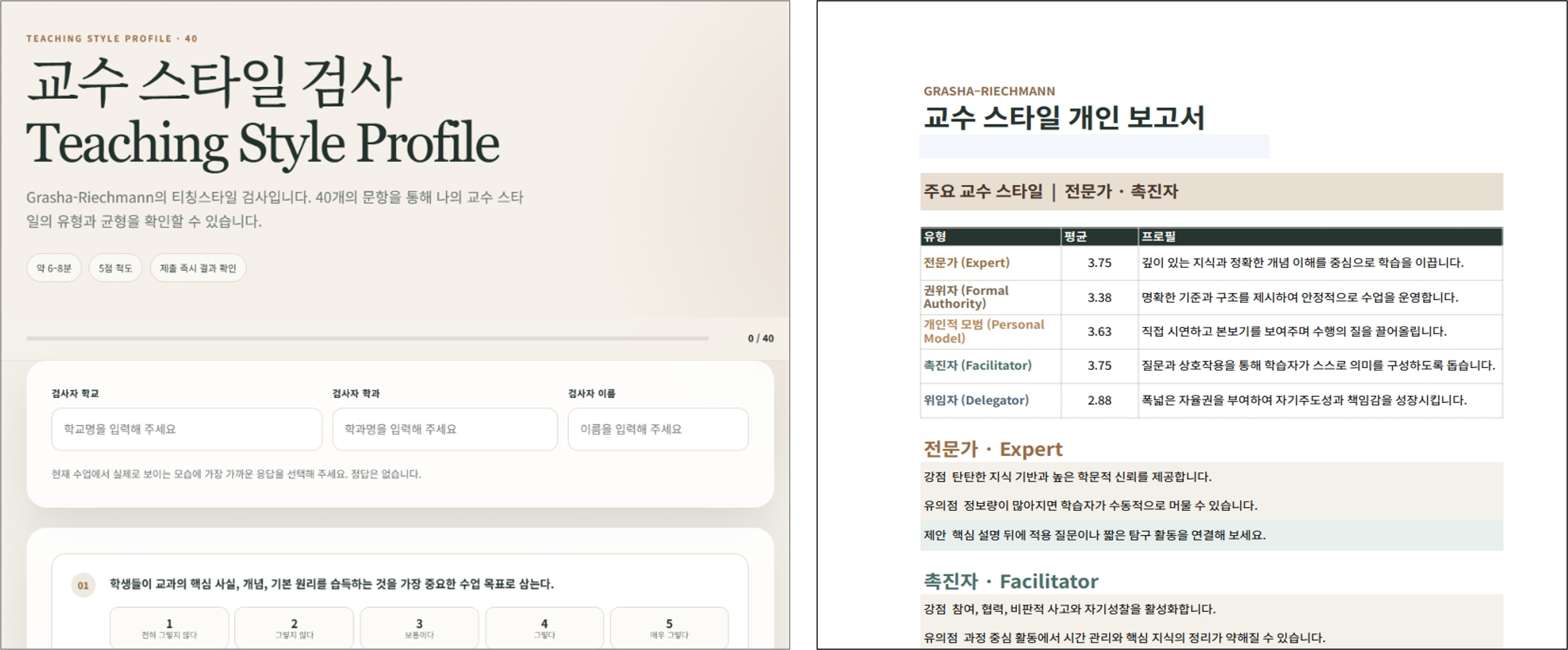Select rating 2 그렇지 않다 for question 01
The width and height of the screenshot is (1568, 650).
(x=294, y=627)
